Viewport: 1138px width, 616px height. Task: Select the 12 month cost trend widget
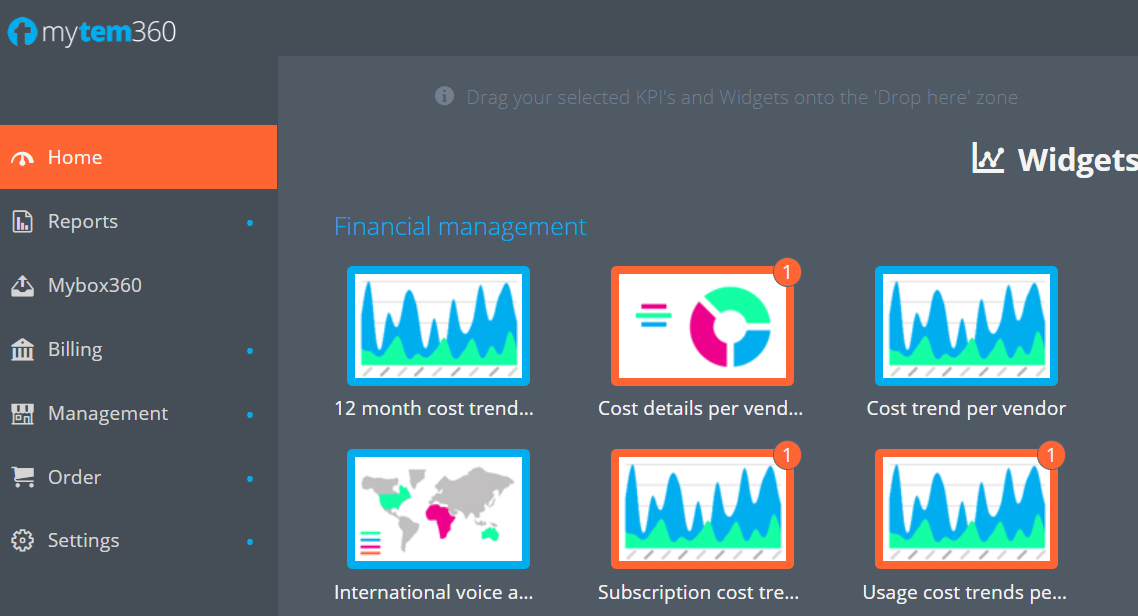pyautogui.click(x=438, y=326)
